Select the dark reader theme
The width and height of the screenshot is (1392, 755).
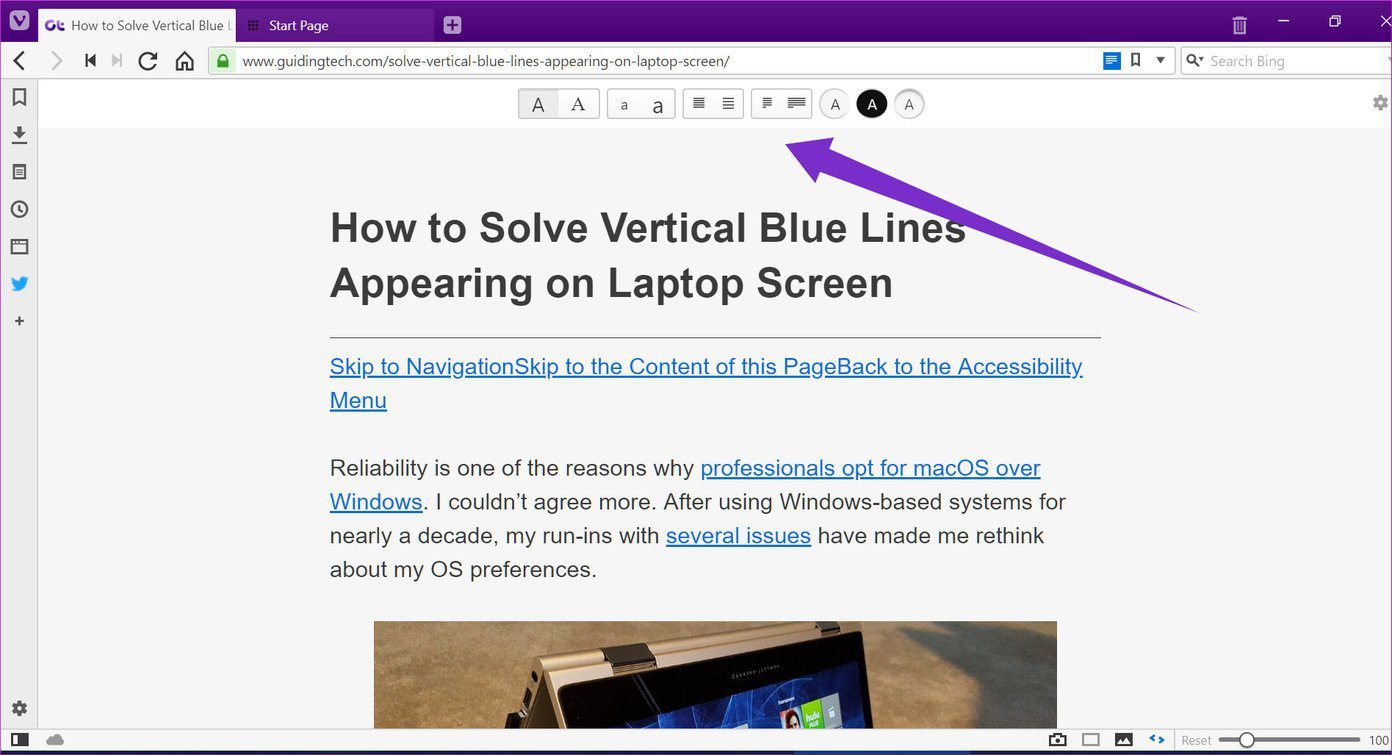872,104
